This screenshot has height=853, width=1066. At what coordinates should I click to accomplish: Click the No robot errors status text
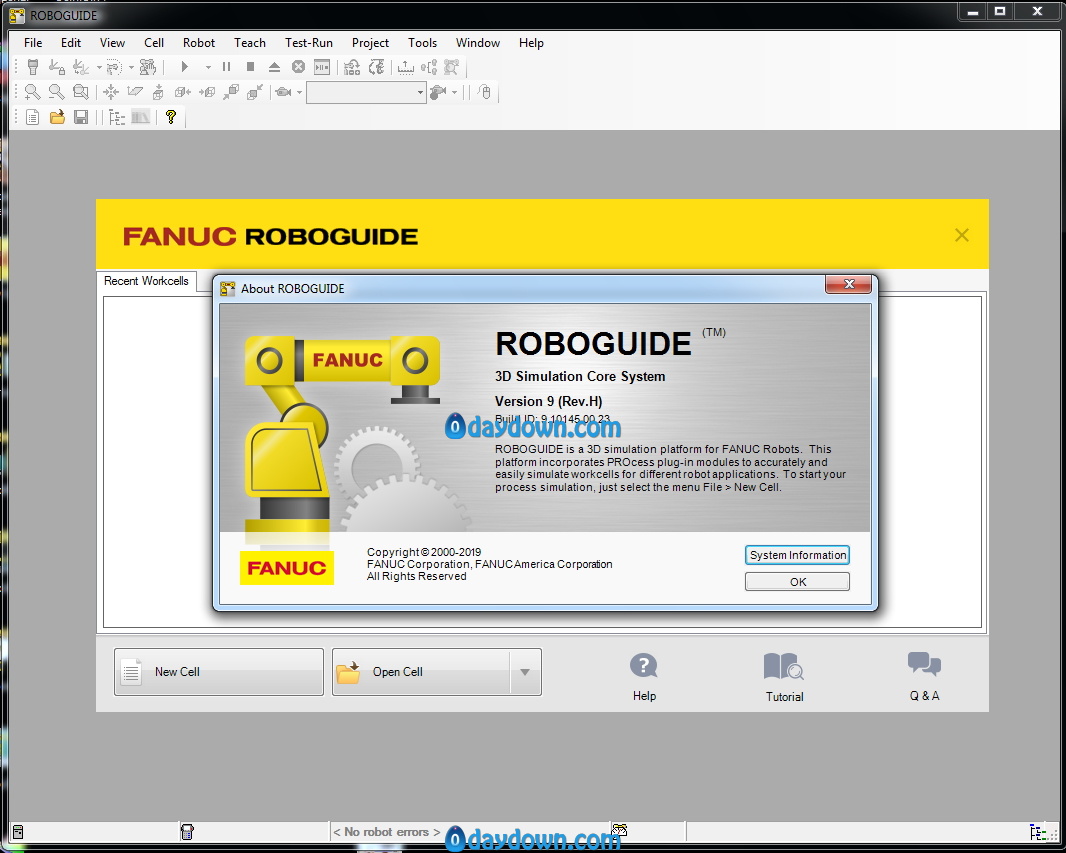(387, 832)
